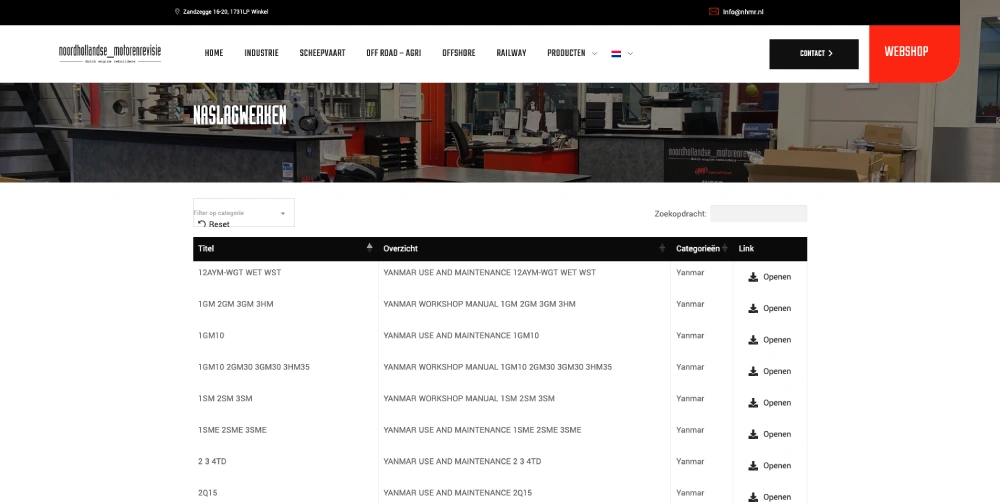Expand the Producten menu chevron
The height and width of the screenshot is (504, 1000).
(x=595, y=54)
